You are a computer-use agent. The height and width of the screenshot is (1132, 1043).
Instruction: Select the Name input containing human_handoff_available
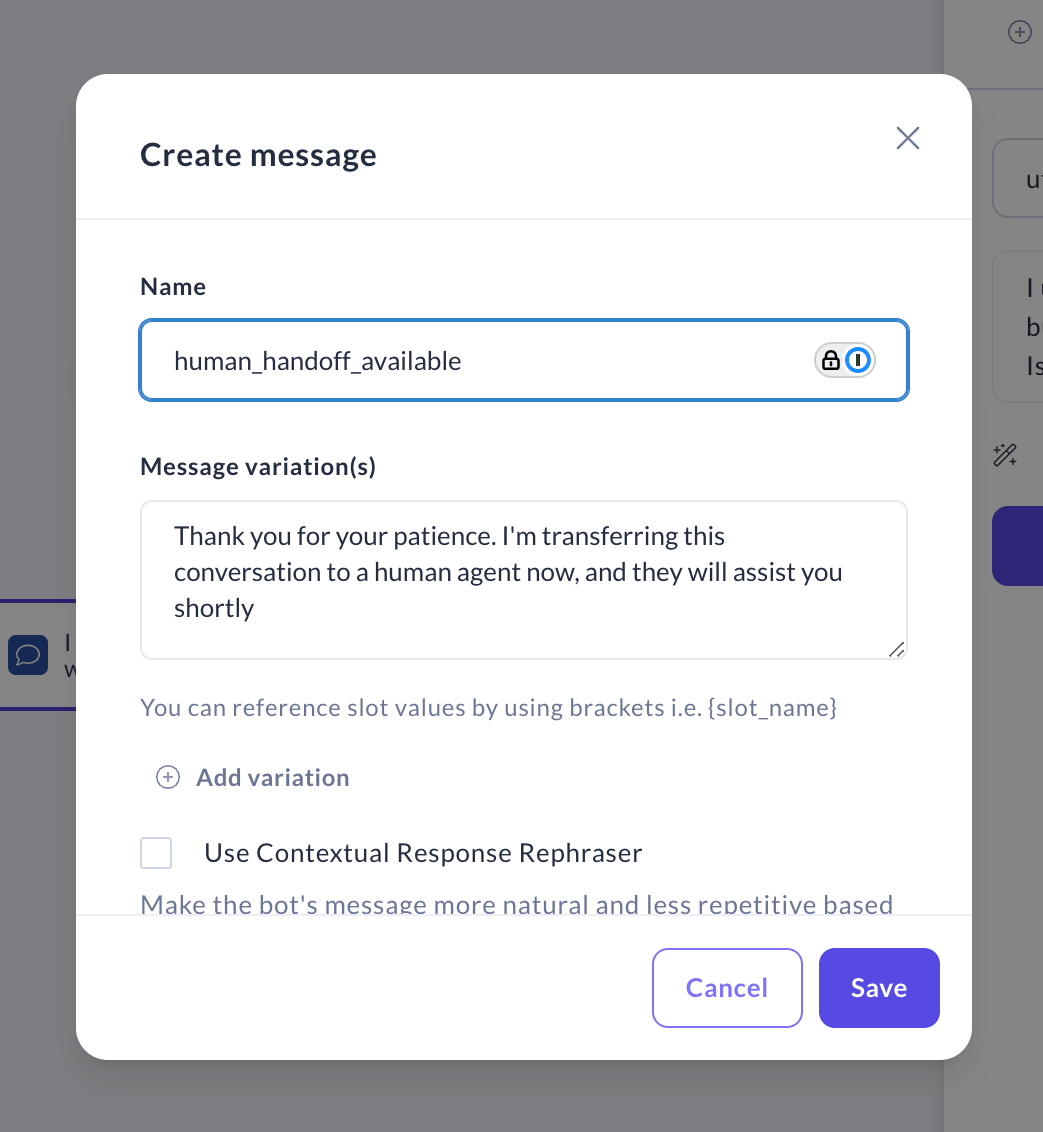coord(450,360)
